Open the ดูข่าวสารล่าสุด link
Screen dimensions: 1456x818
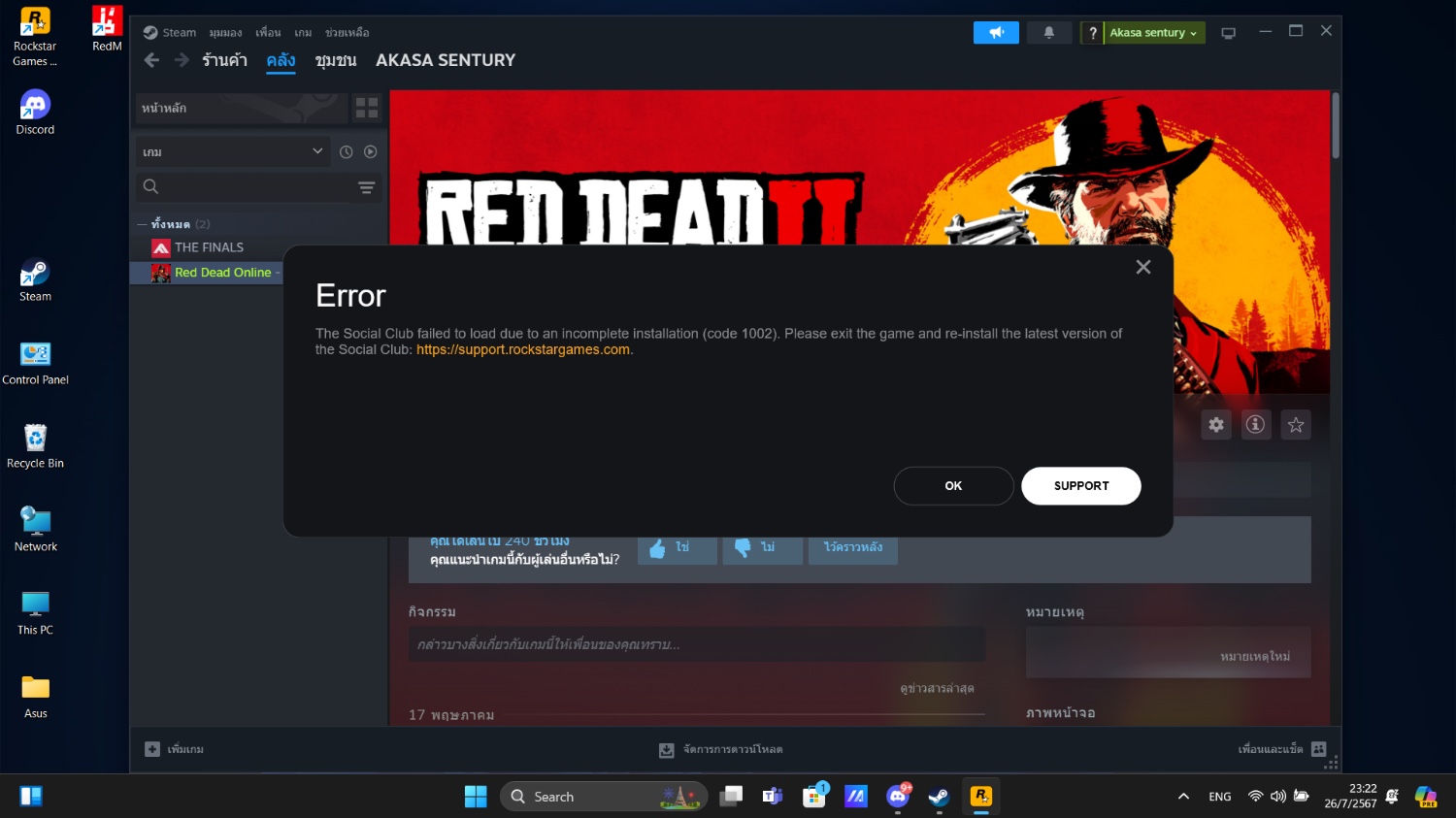(937, 689)
